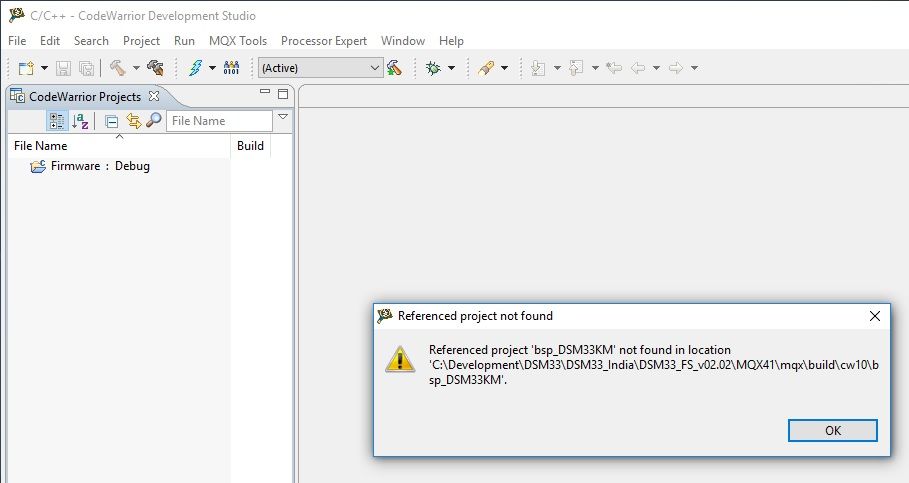Open the Help menu
This screenshot has width=909, height=483.
pos(451,41)
